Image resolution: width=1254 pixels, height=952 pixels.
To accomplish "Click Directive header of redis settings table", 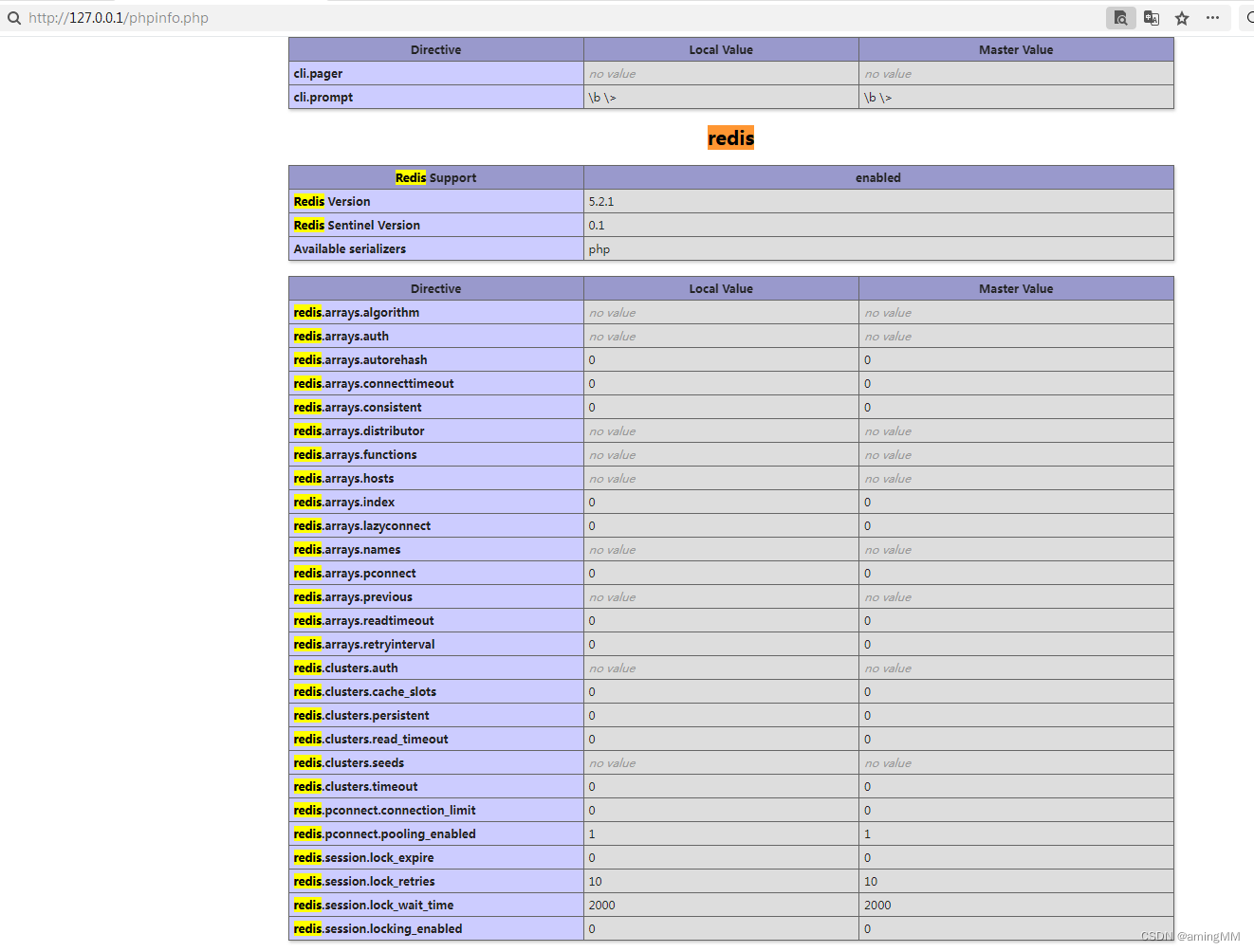I will tap(436, 289).
